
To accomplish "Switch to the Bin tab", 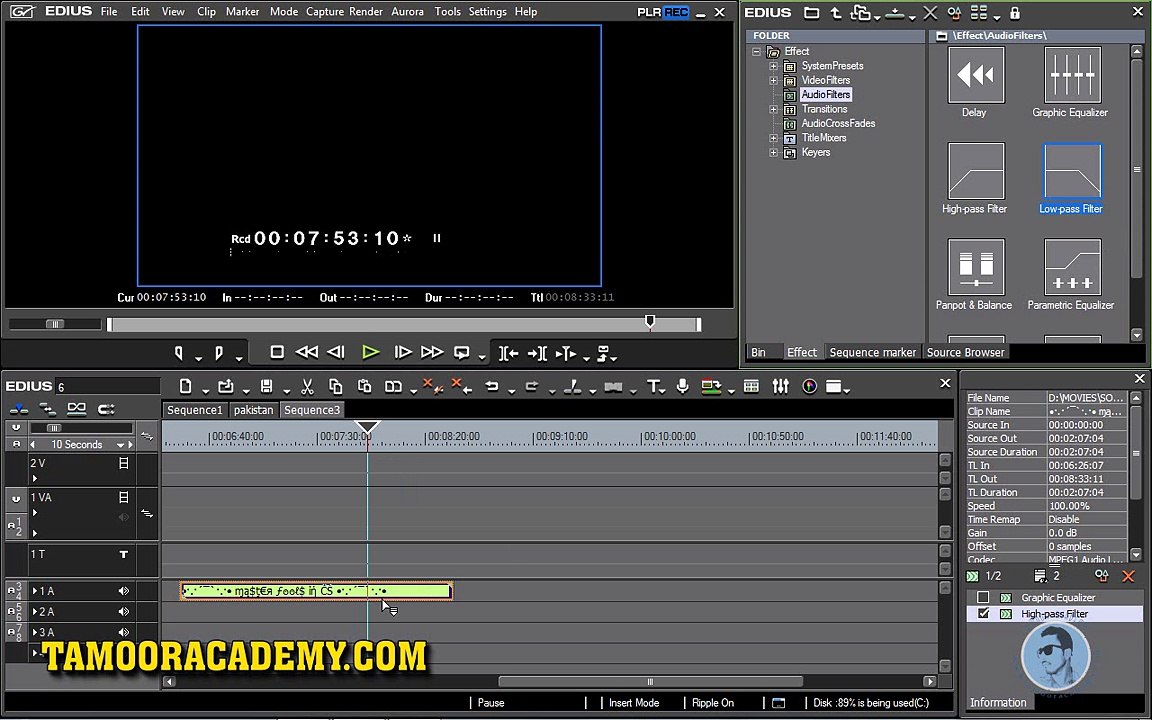I will pyautogui.click(x=758, y=353).
